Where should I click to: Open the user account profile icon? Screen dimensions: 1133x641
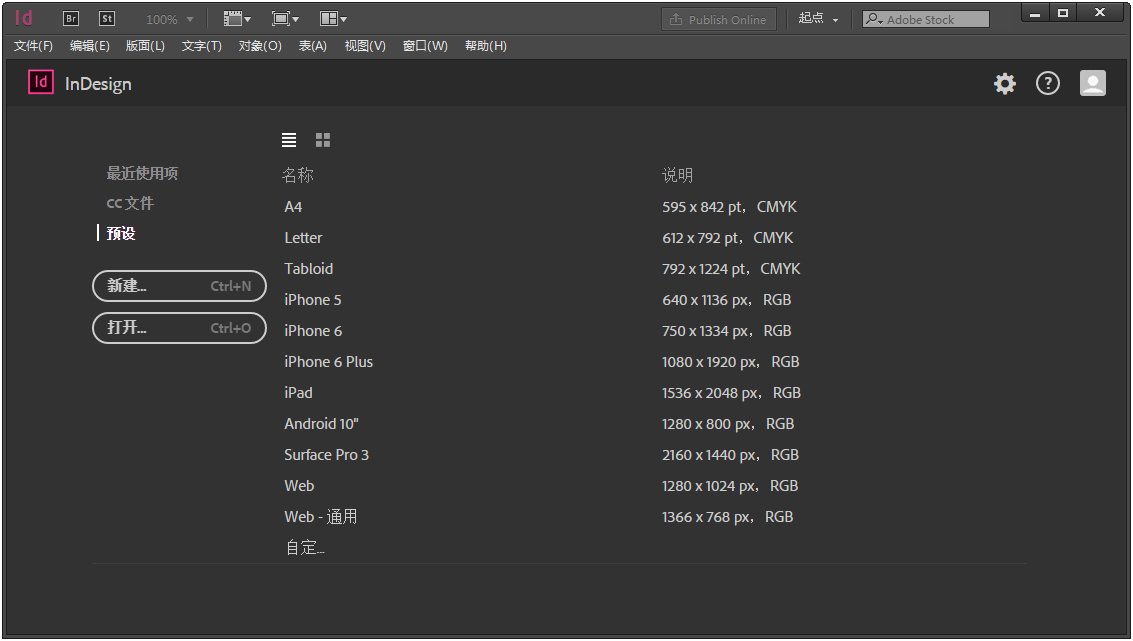pos(1093,83)
